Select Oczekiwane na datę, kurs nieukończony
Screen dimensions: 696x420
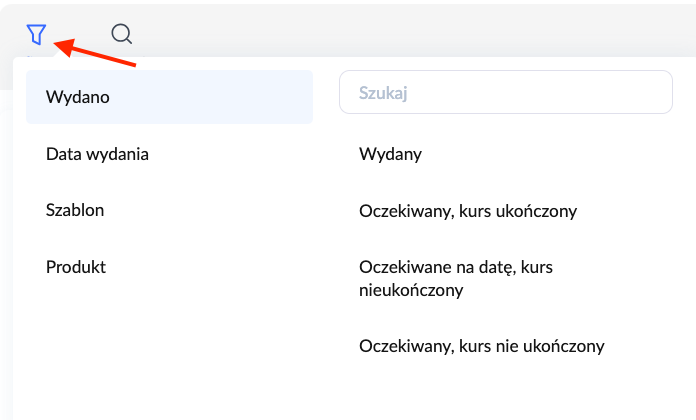click(x=455, y=278)
